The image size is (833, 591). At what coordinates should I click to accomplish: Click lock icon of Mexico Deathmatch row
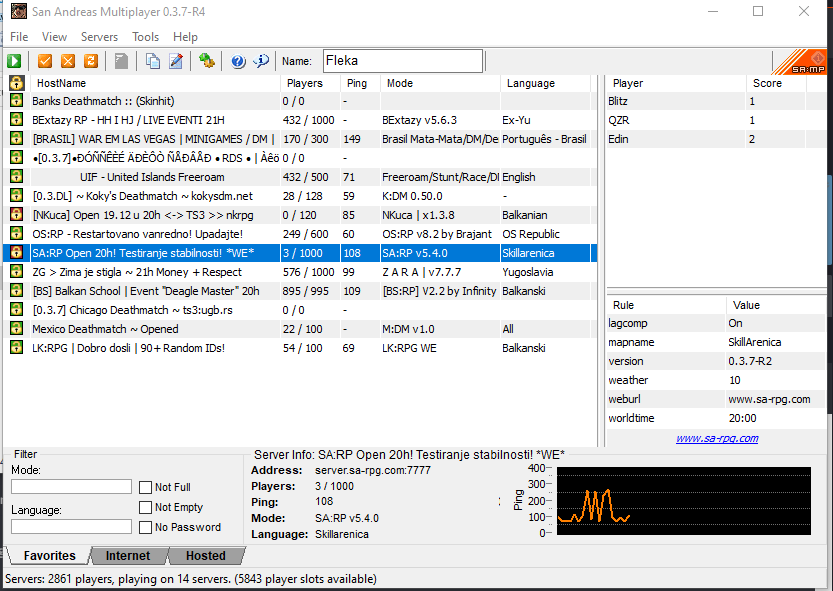click(x=16, y=328)
